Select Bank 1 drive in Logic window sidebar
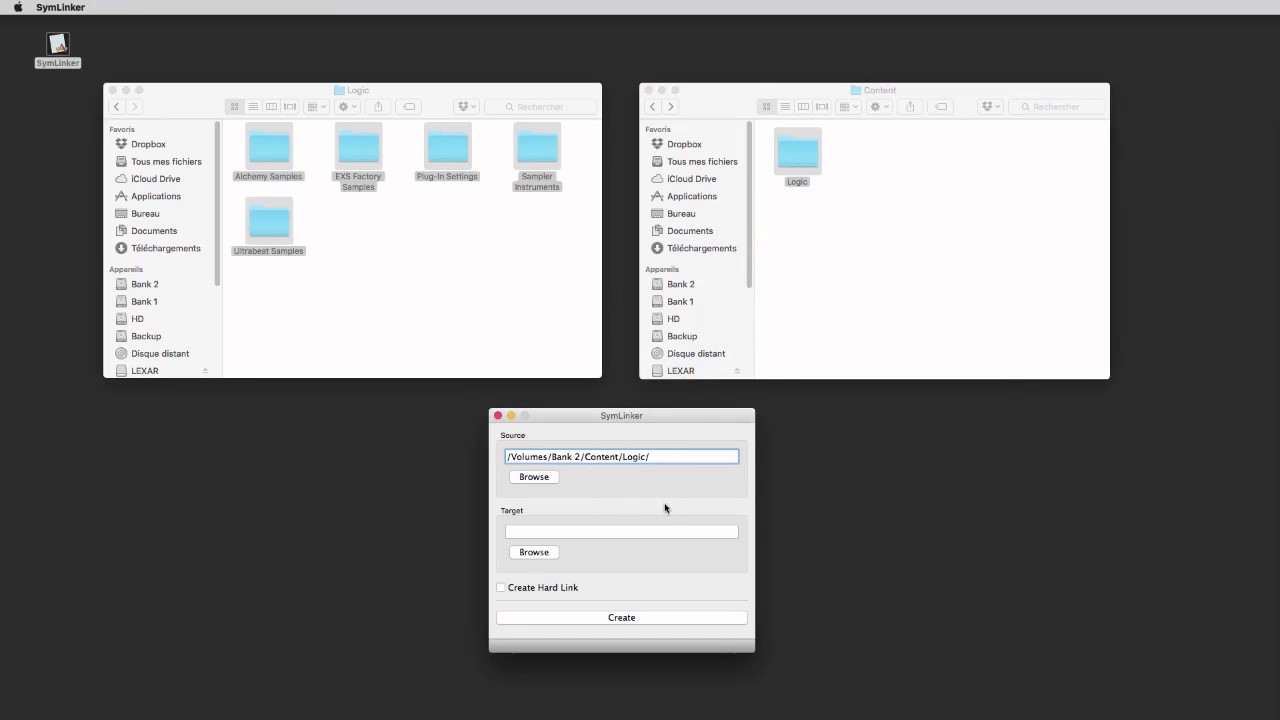Screen dimensions: 1280x720 point(144,301)
